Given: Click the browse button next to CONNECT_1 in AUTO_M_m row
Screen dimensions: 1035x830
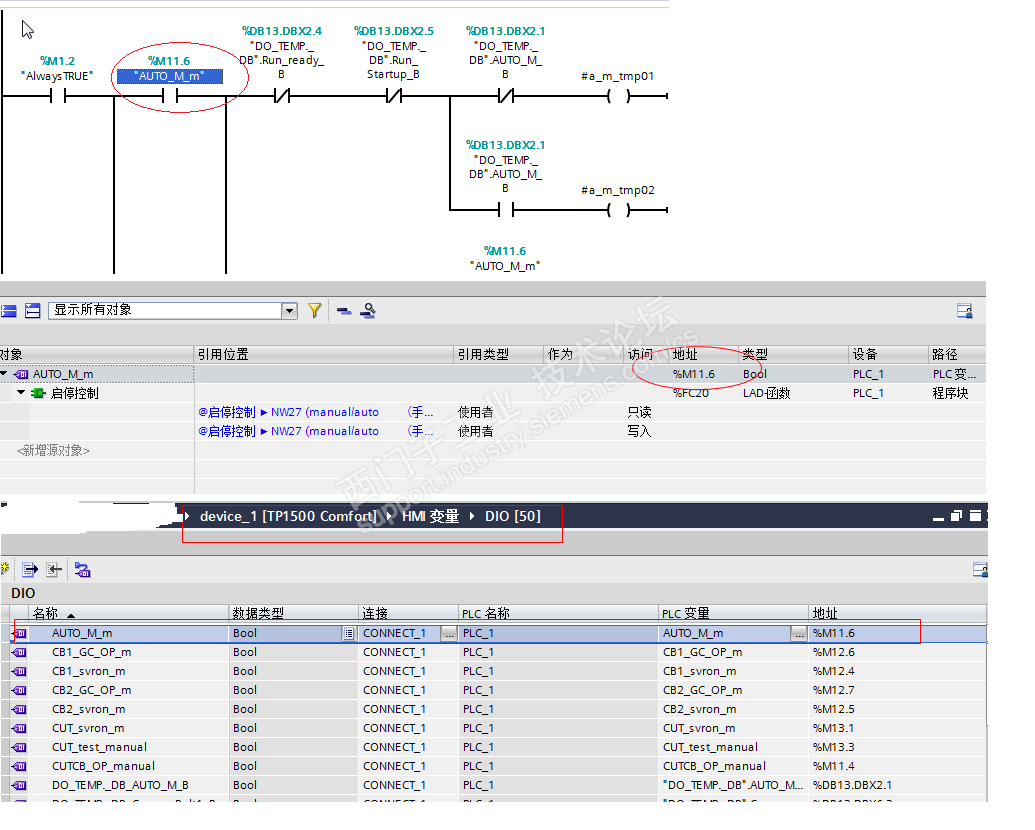Looking at the screenshot, I should click(x=449, y=634).
